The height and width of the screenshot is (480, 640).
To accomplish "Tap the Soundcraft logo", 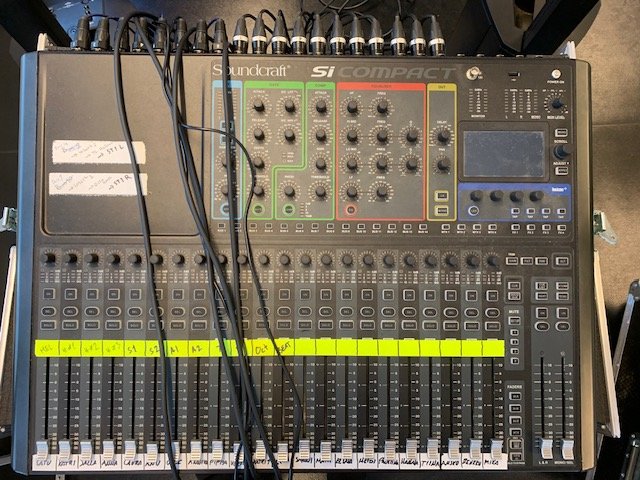I will [251, 71].
